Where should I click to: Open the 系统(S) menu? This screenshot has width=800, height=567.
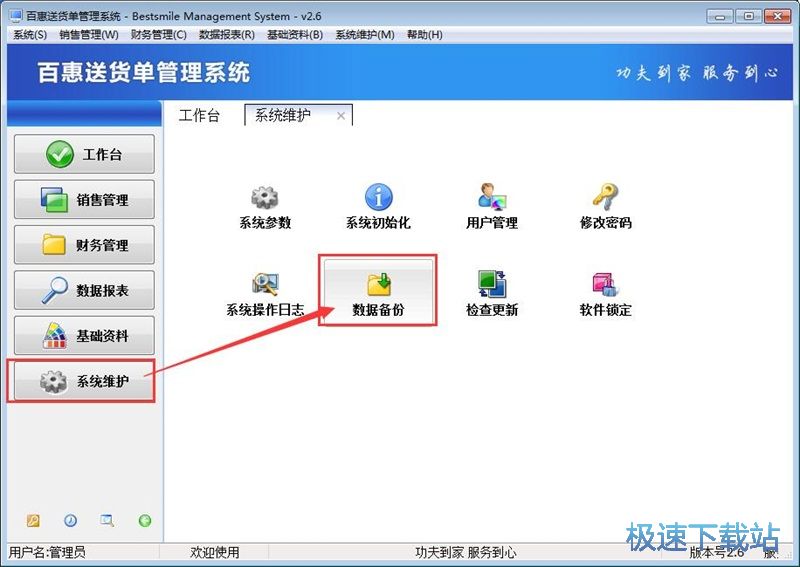point(30,35)
